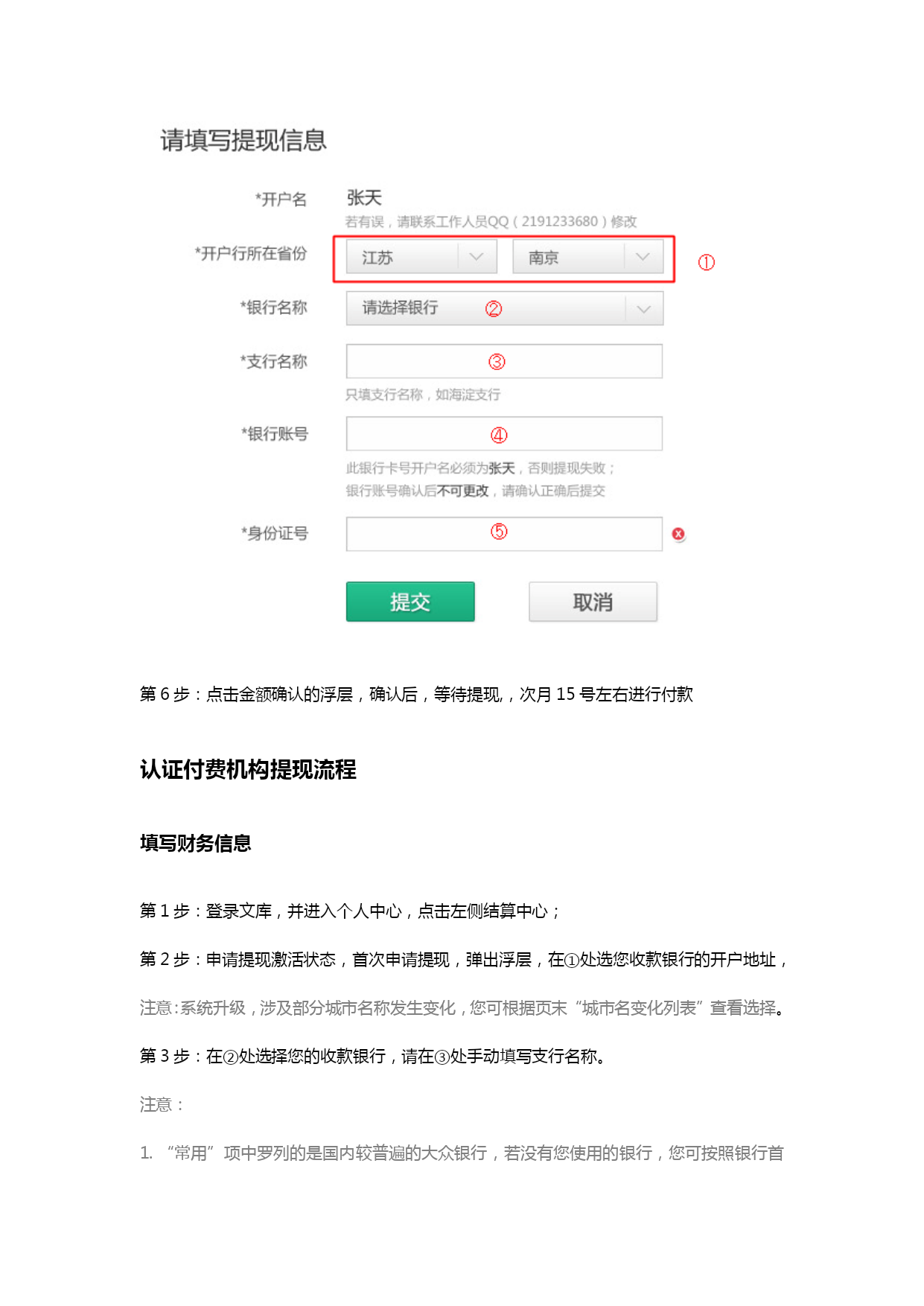Click the account holder name 张天

pos(364,198)
